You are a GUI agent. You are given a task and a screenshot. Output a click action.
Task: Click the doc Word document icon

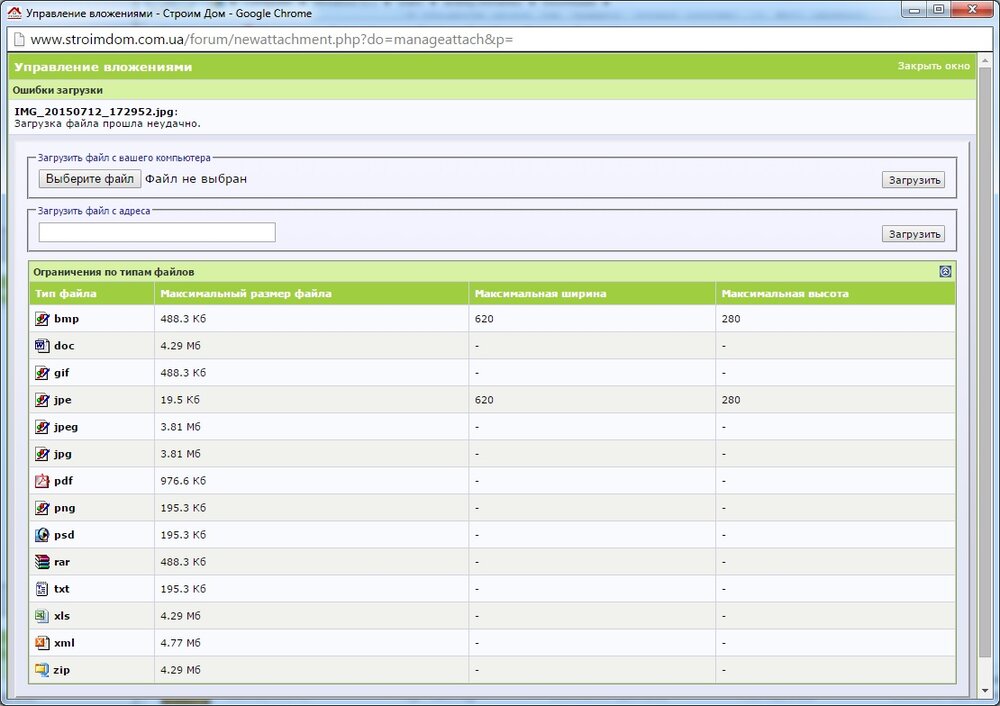coord(42,346)
